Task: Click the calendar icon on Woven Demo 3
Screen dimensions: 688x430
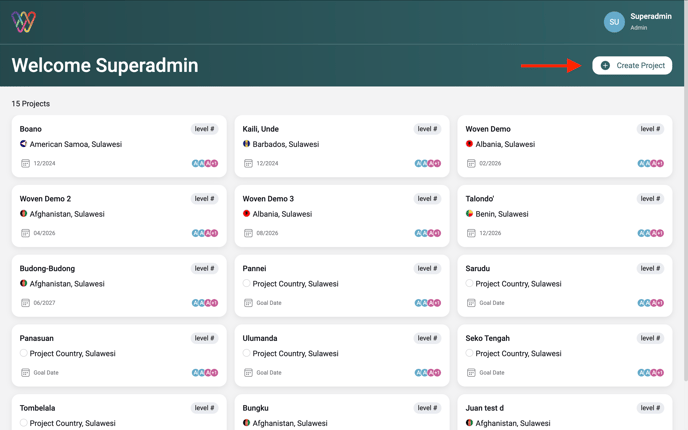Action: click(248, 233)
